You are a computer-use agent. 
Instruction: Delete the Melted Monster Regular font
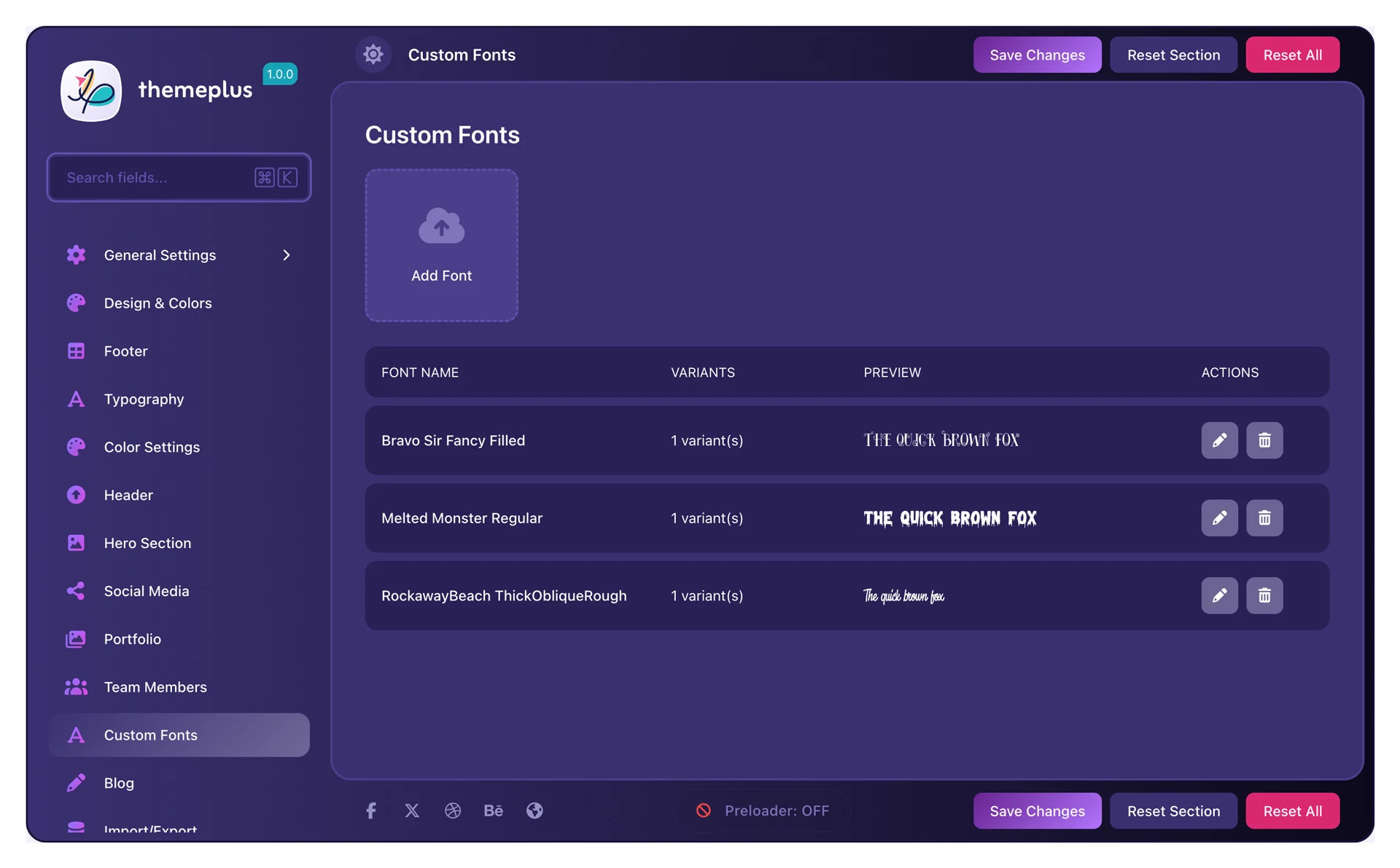[1264, 518]
